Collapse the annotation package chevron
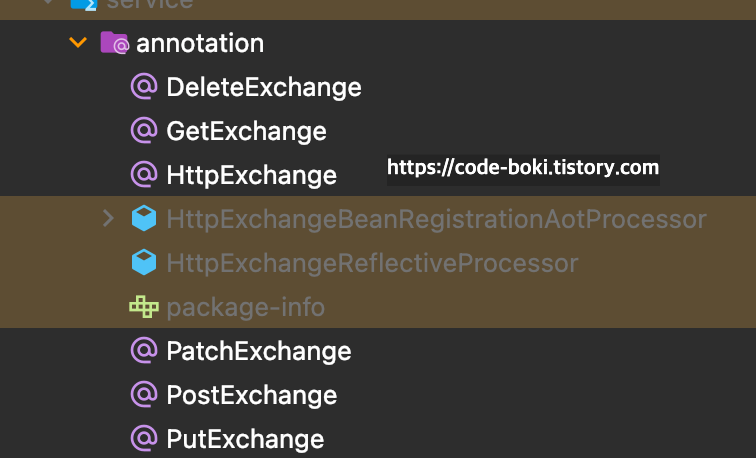The image size is (756, 458). pyautogui.click(x=78, y=43)
